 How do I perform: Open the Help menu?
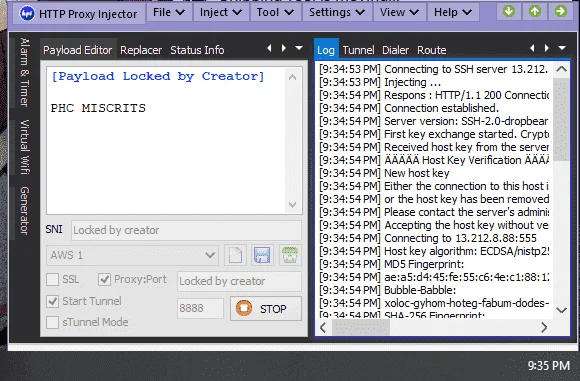[x=453, y=13]
